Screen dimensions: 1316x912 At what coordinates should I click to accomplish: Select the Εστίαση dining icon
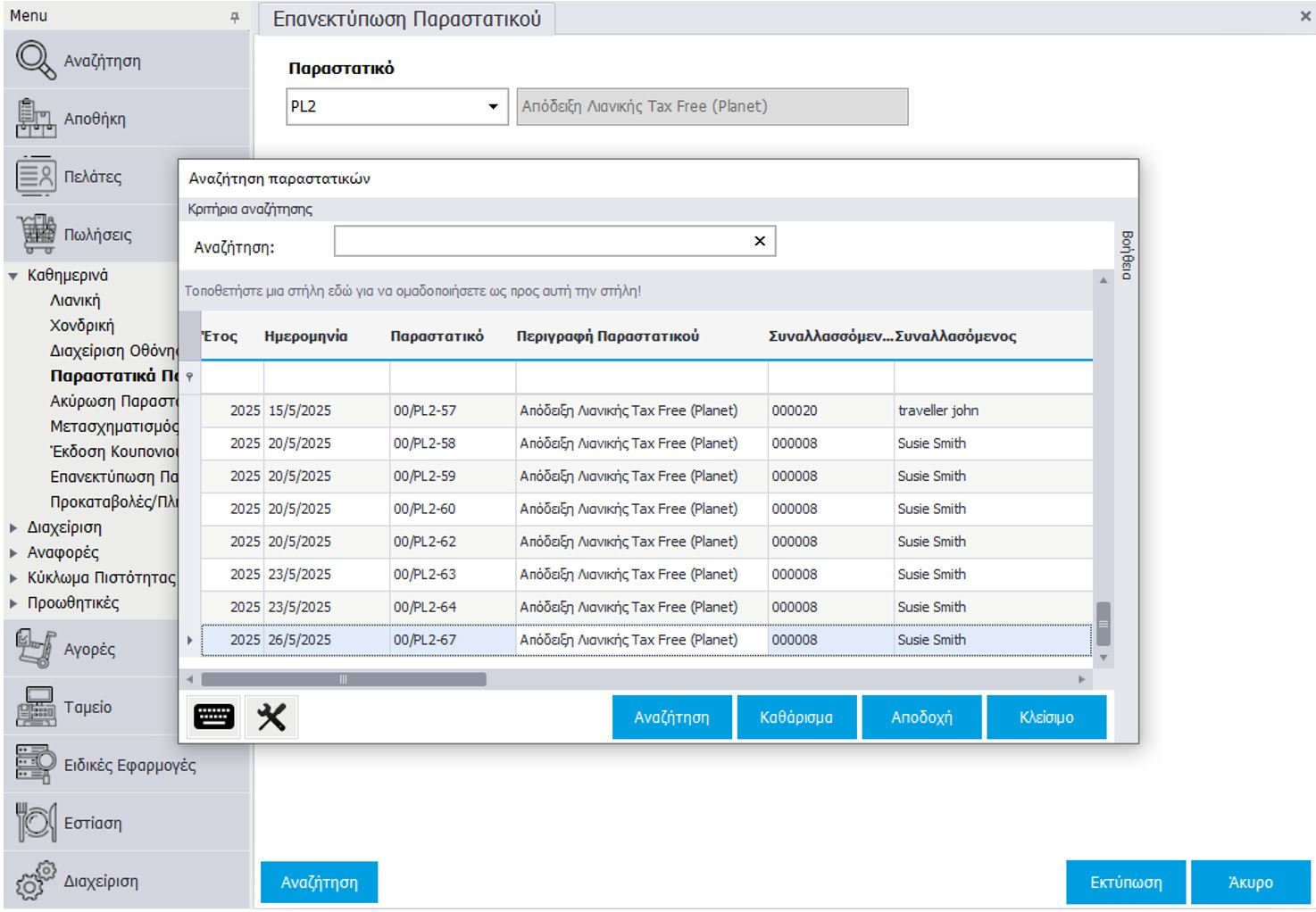(x=36, y=822)
